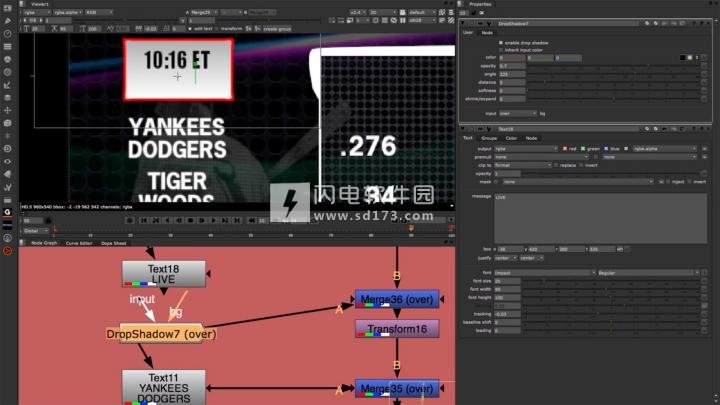Open the clip to format dropdown
The height and width of the screenshot is (405, 720).
coord(523,165)
